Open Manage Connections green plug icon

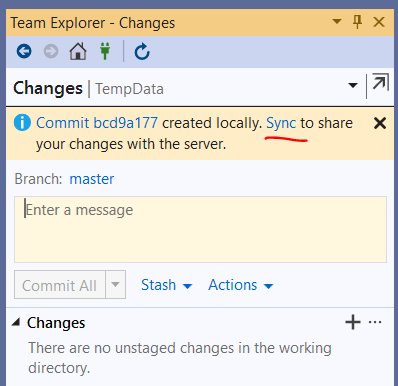tap(105, 52)
